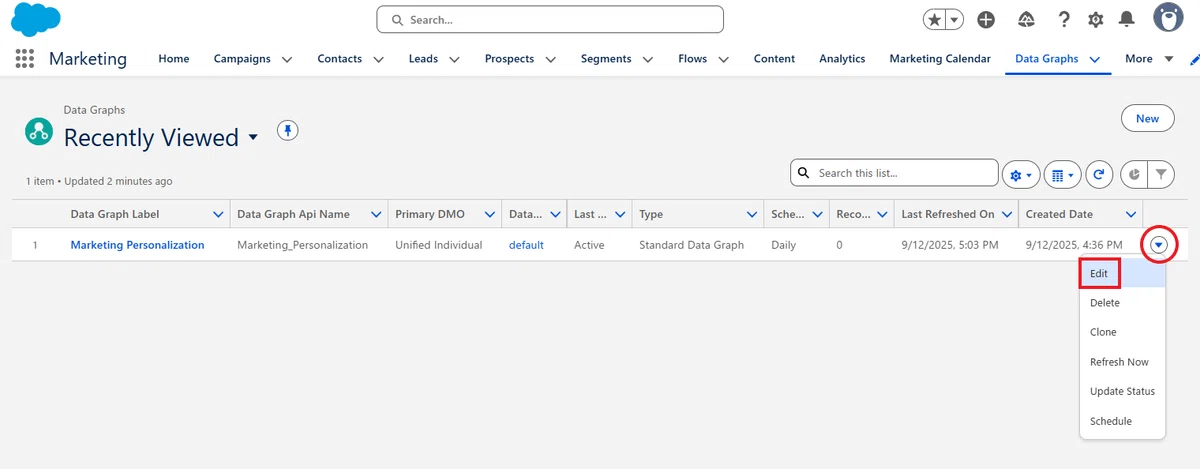Click the Salesforce cloud logo
This screenshot has height=469, width=1200.
(36, 19)
